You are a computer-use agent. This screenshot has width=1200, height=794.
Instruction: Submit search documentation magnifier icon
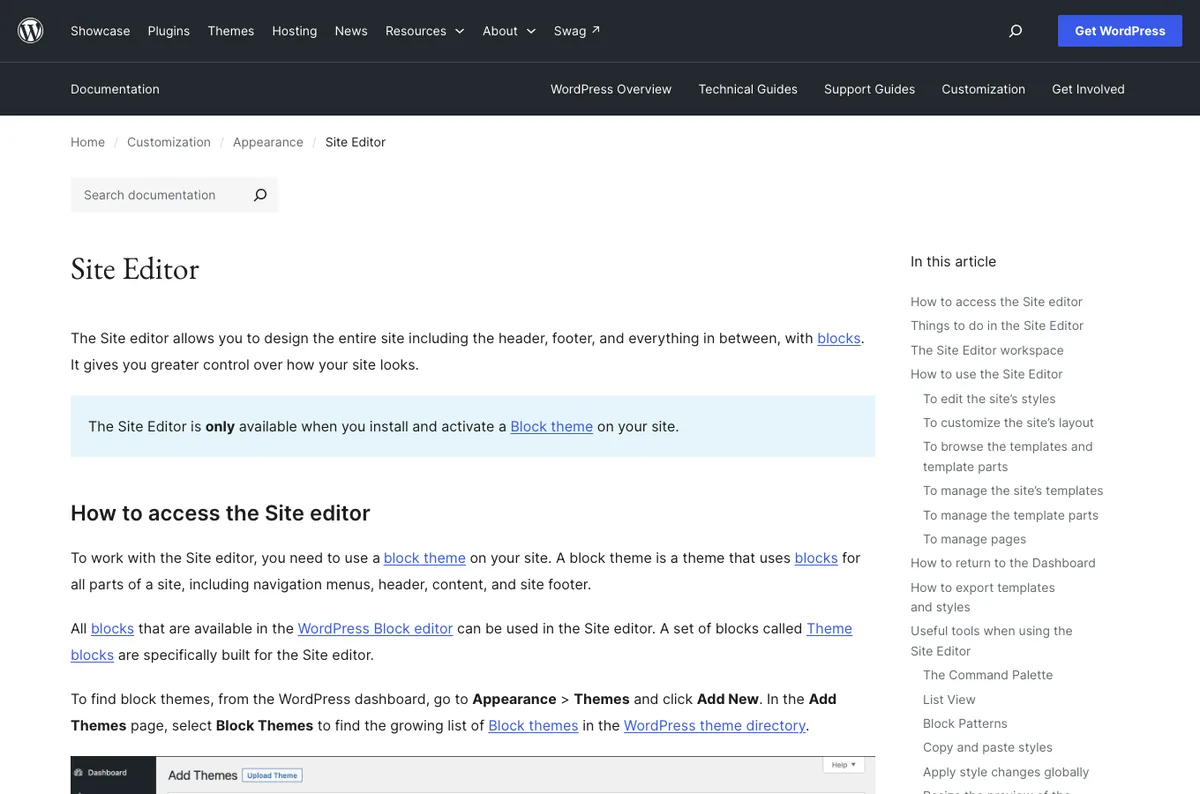click(x=260, y=195)
